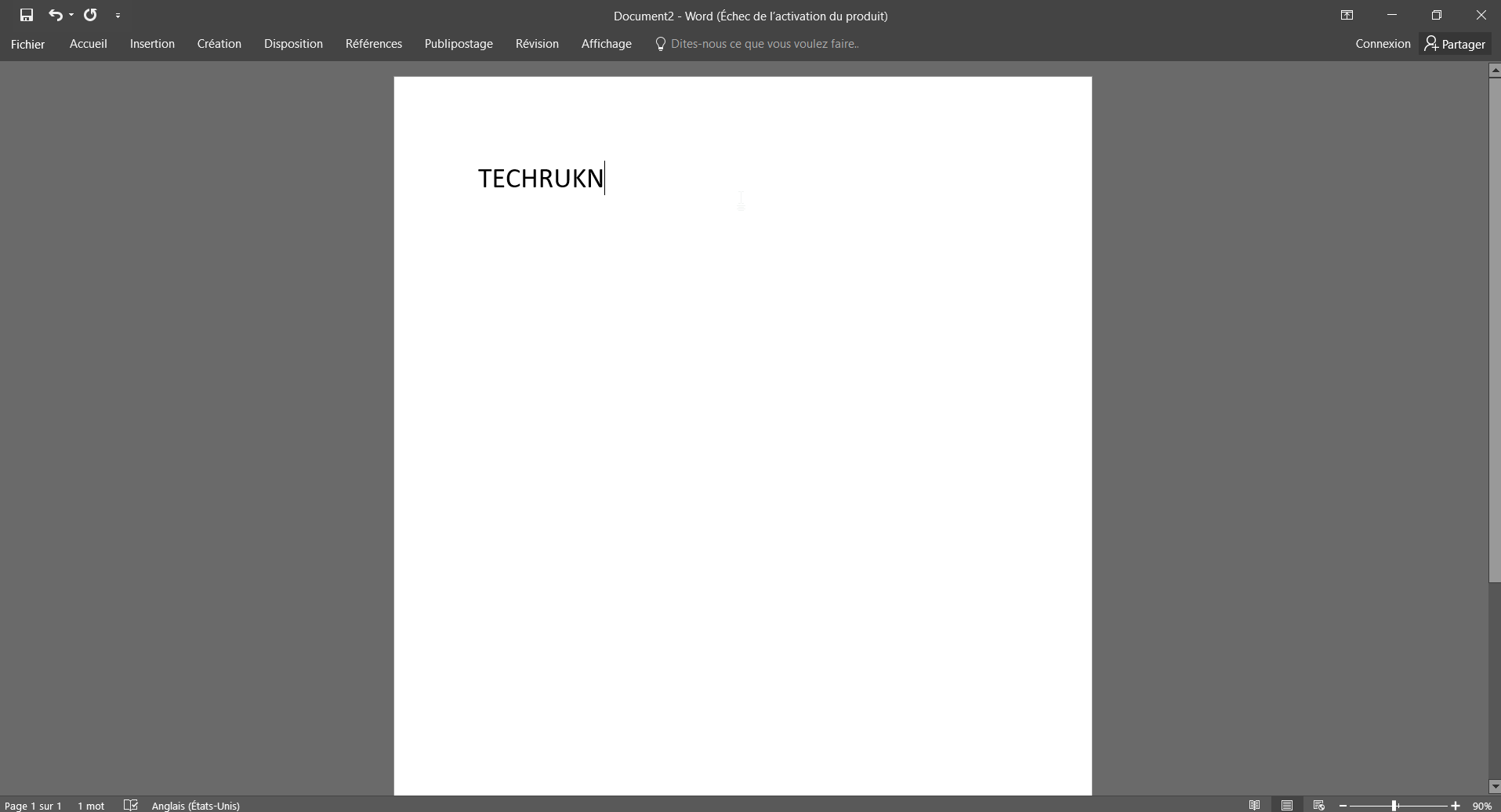Image resolution: width=1501 pixels, height=812 pixels.
Task: Customize the Quick Access Toolbar dropdown
Action: (118, 15)
